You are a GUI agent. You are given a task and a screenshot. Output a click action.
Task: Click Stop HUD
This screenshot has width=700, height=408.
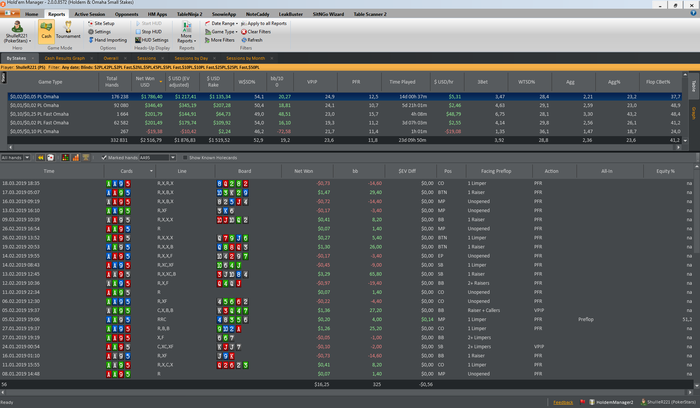pos(148,32)
